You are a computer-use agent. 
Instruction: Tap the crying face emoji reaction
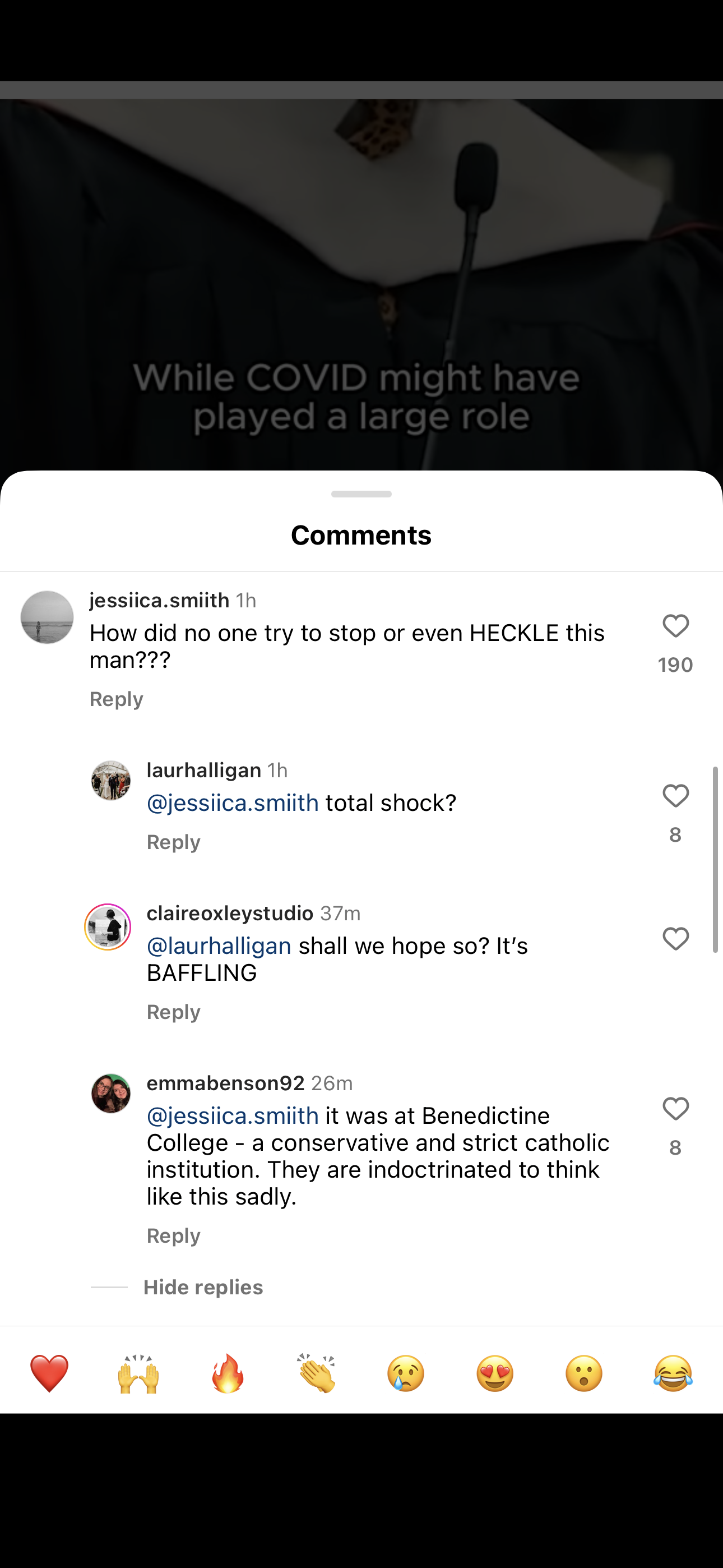pyautogui.click(x=406, y=1373)
